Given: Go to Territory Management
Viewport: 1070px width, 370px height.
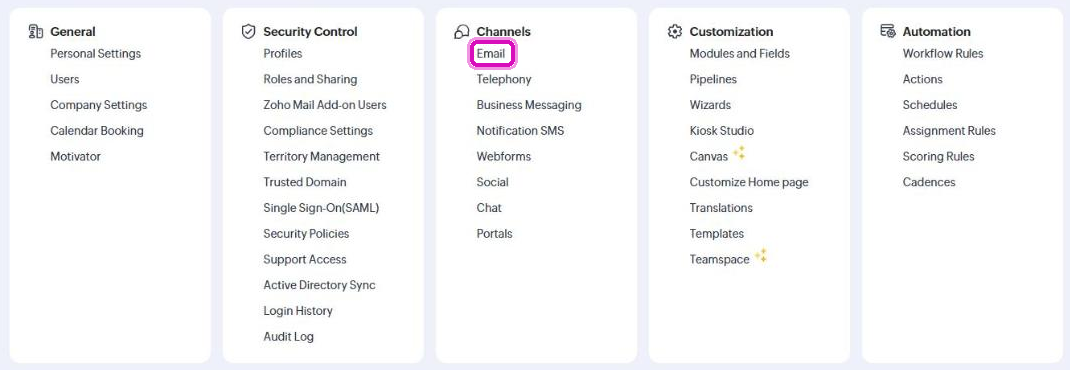Looking at the screenshot, I should pyautogui.click(x=321, y=156).
